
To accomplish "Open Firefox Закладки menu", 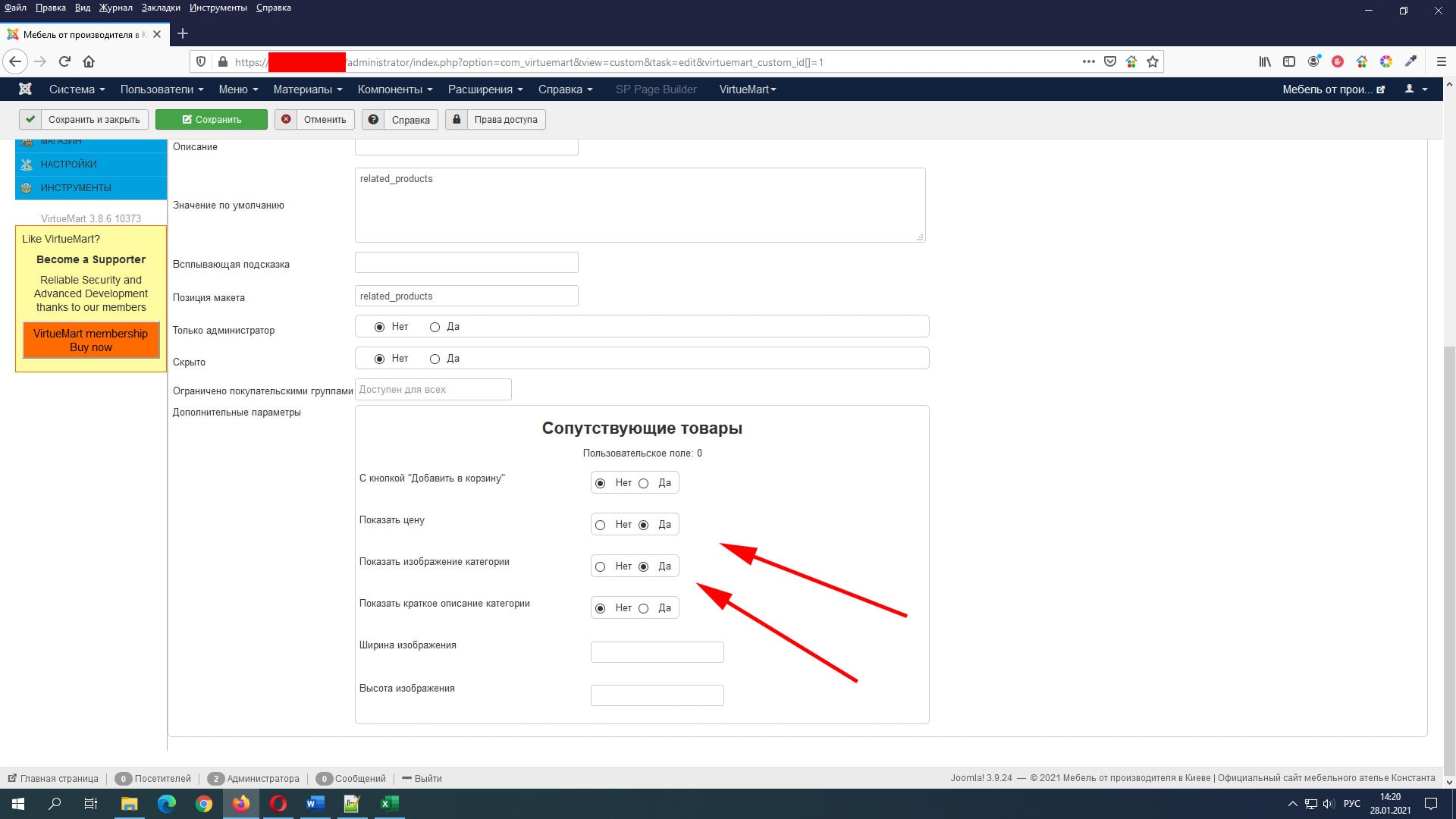I will pos(161,8).
